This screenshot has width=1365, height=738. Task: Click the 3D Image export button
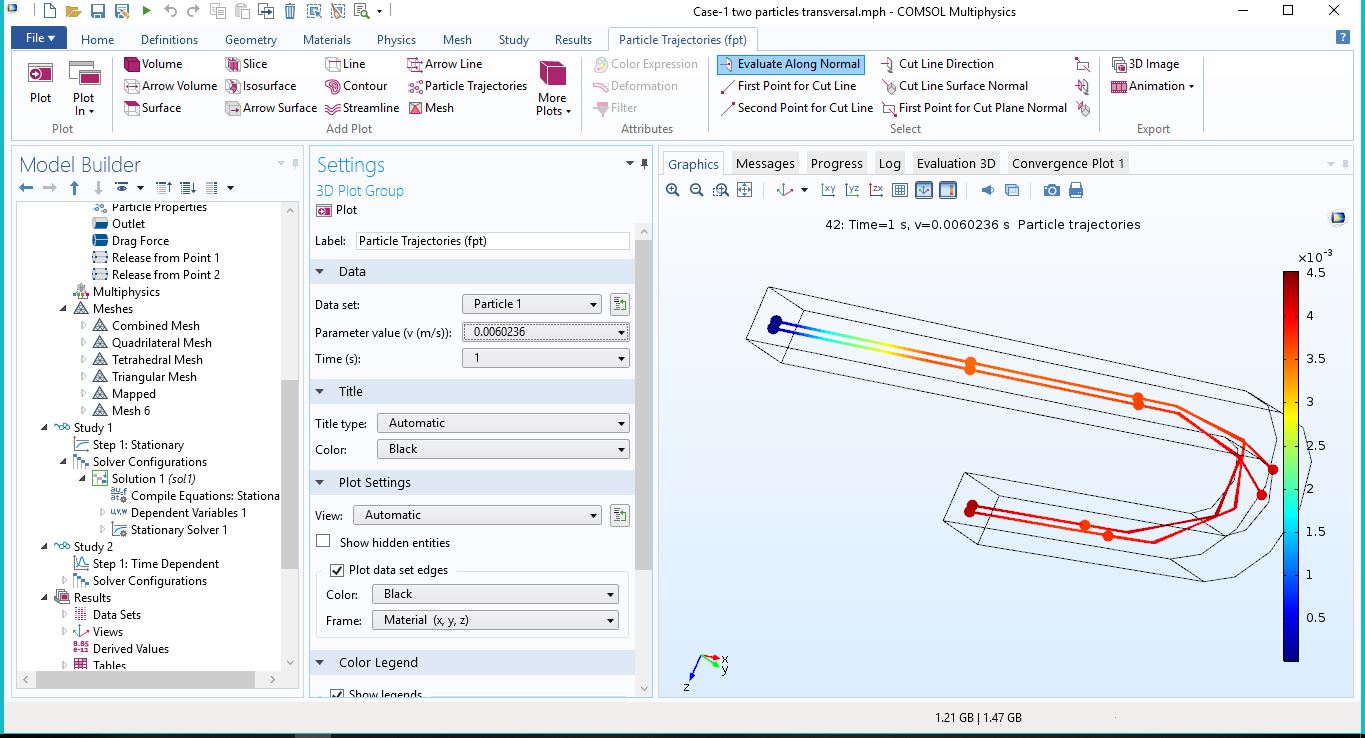[x=1119, y=64]
